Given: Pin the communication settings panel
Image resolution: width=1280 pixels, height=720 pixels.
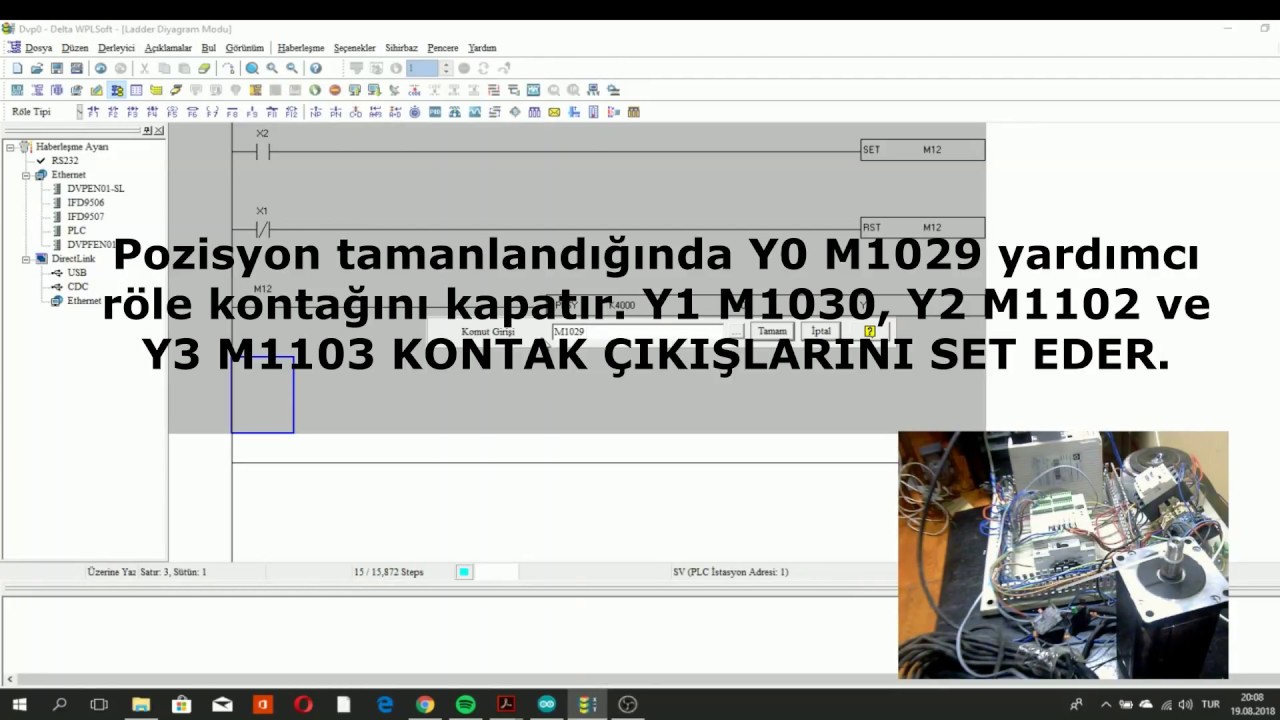Looking at the screenshot, I should click(147, 131).
